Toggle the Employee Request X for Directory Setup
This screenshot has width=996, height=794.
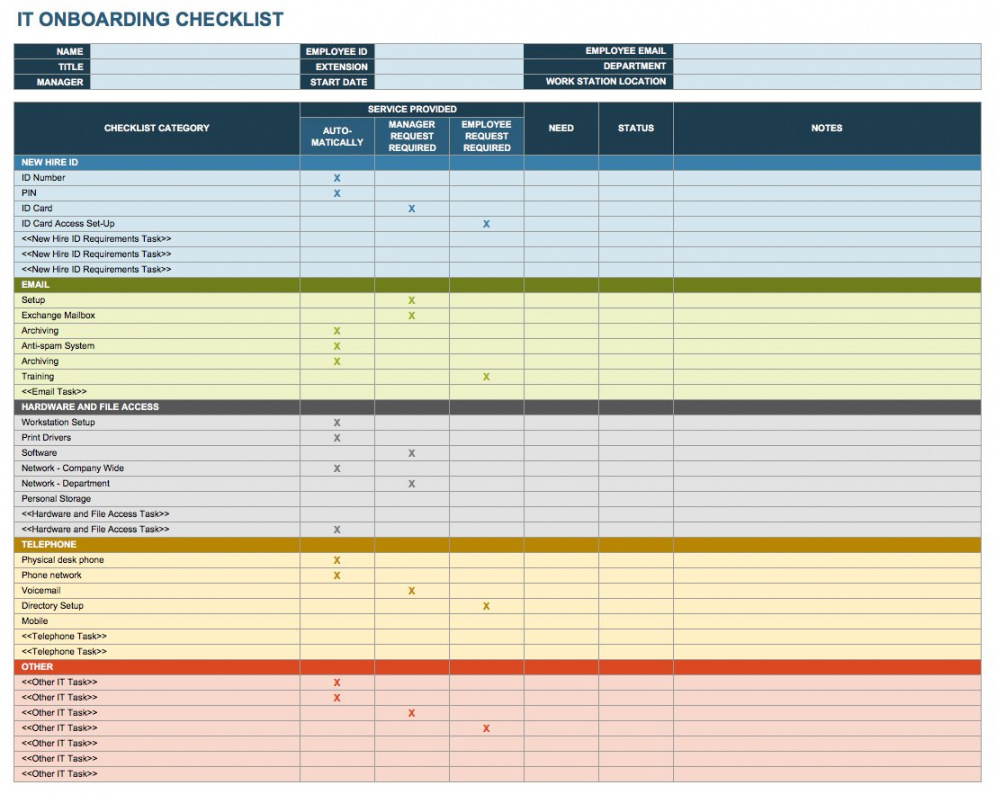(486, 606)
